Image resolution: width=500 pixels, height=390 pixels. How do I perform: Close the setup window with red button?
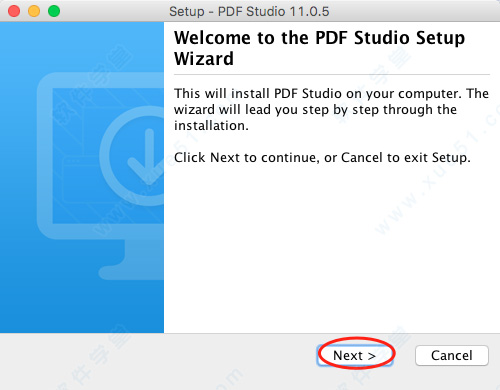(14, 11)
